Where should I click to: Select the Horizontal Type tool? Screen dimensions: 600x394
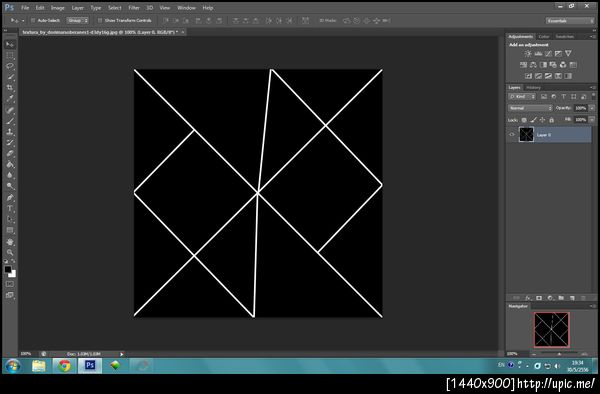click(10, 208)
